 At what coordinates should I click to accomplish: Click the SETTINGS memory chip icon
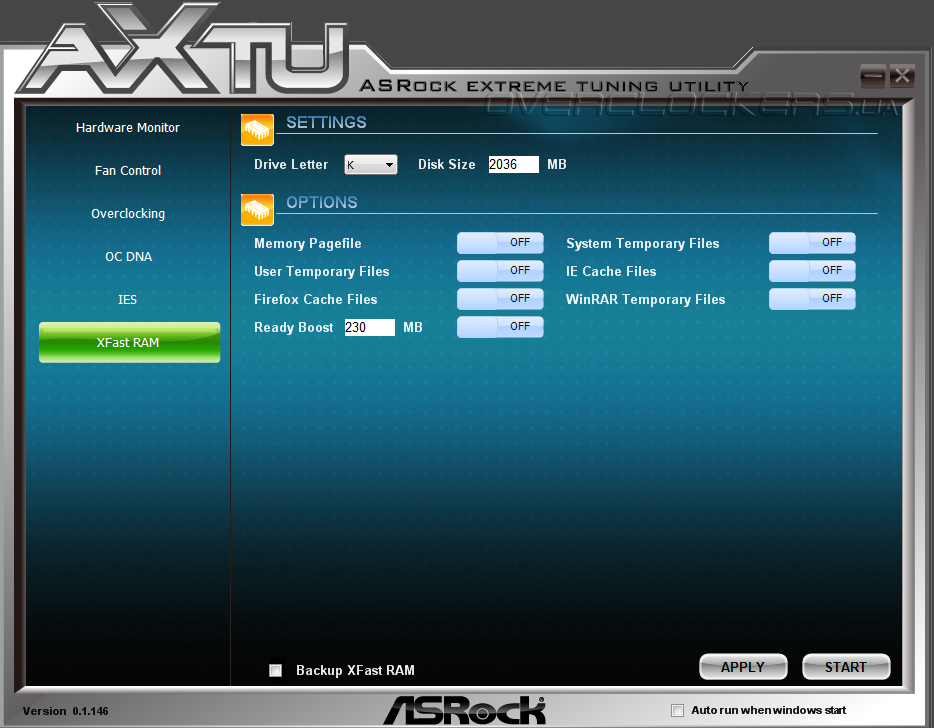257,130
